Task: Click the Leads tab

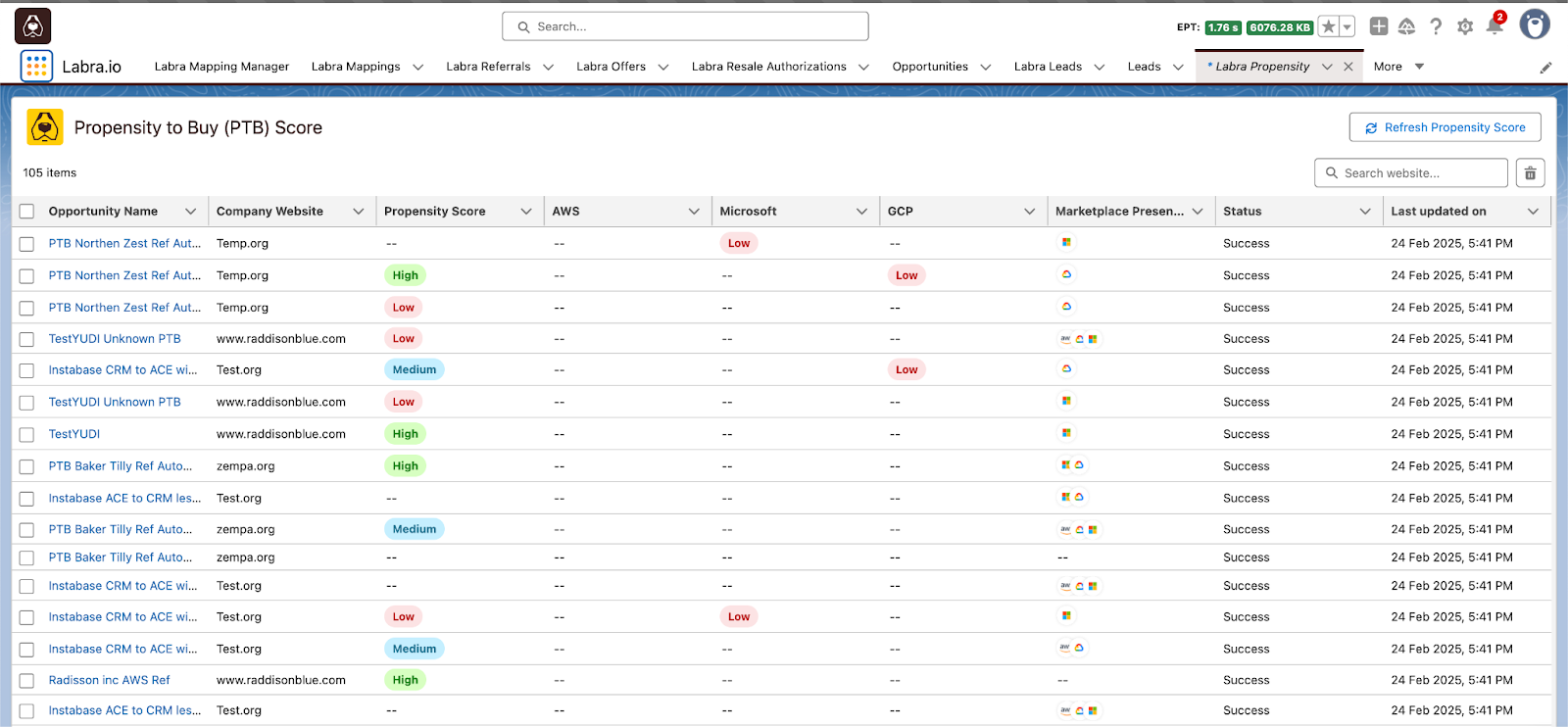Action: [x=1144, y=67]
